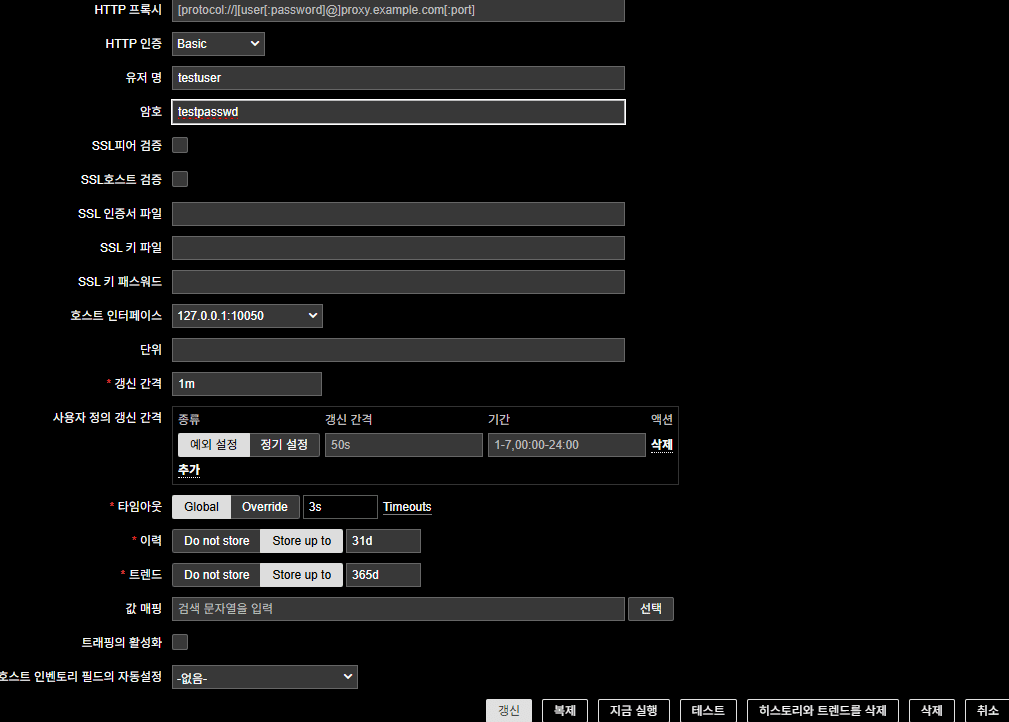Set 트렌드 to Do not store

pyautogui.click(x=216, y=575)
